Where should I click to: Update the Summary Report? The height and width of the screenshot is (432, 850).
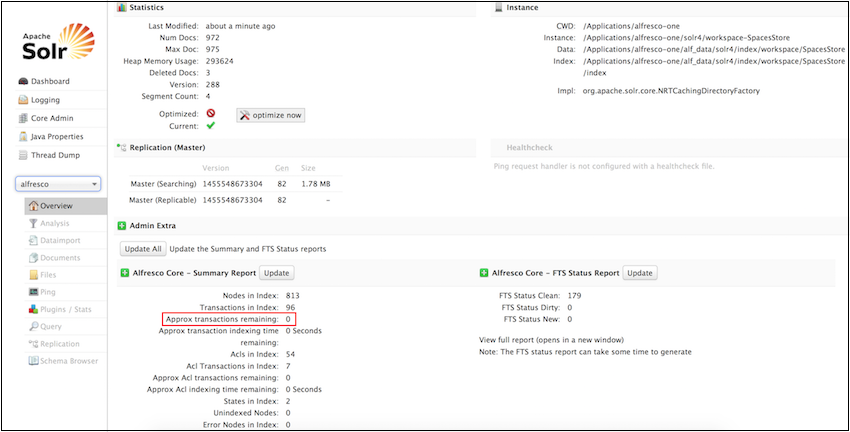276,273
